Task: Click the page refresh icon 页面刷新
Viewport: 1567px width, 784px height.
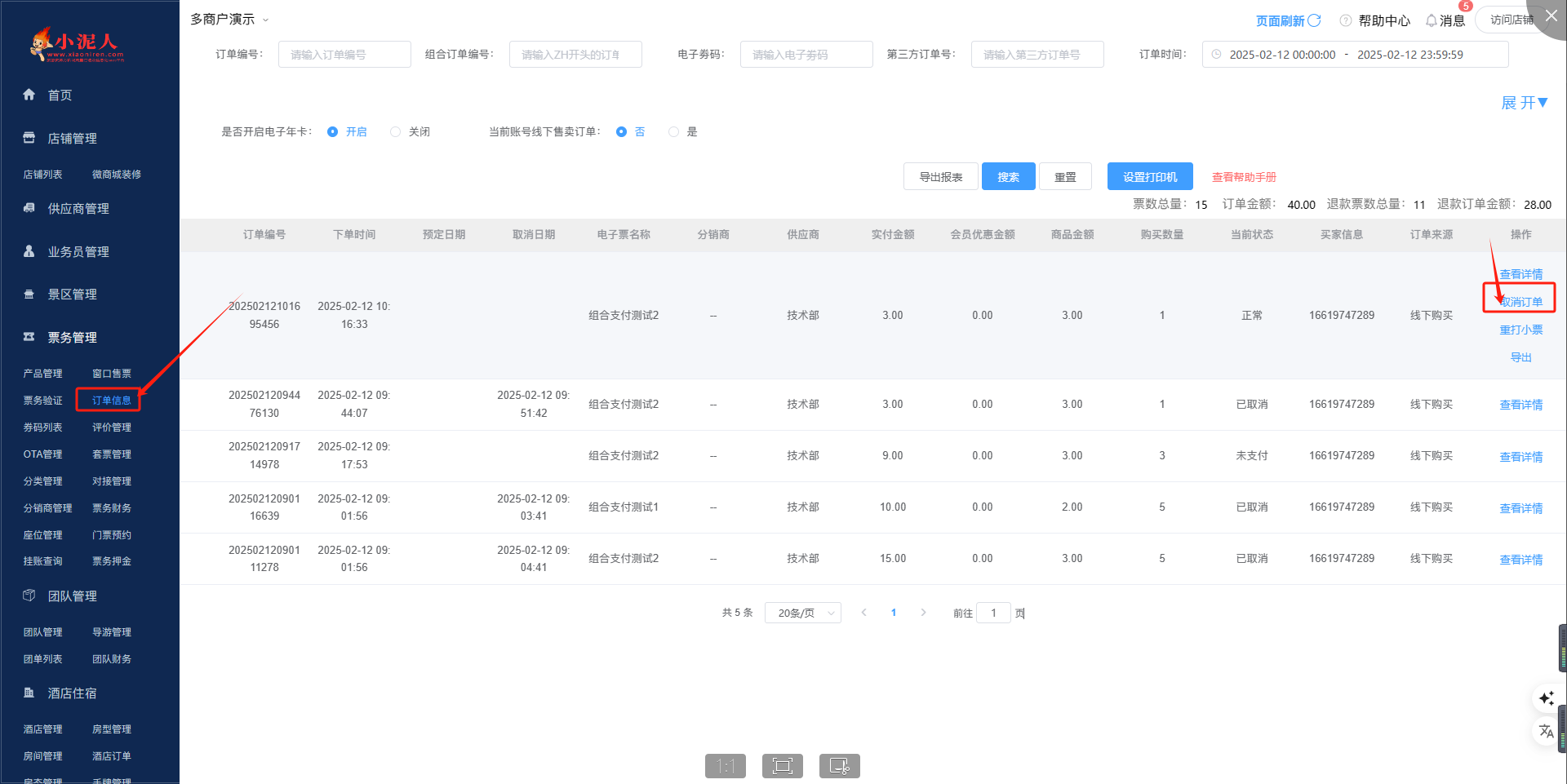Action: coord(1314,20)
